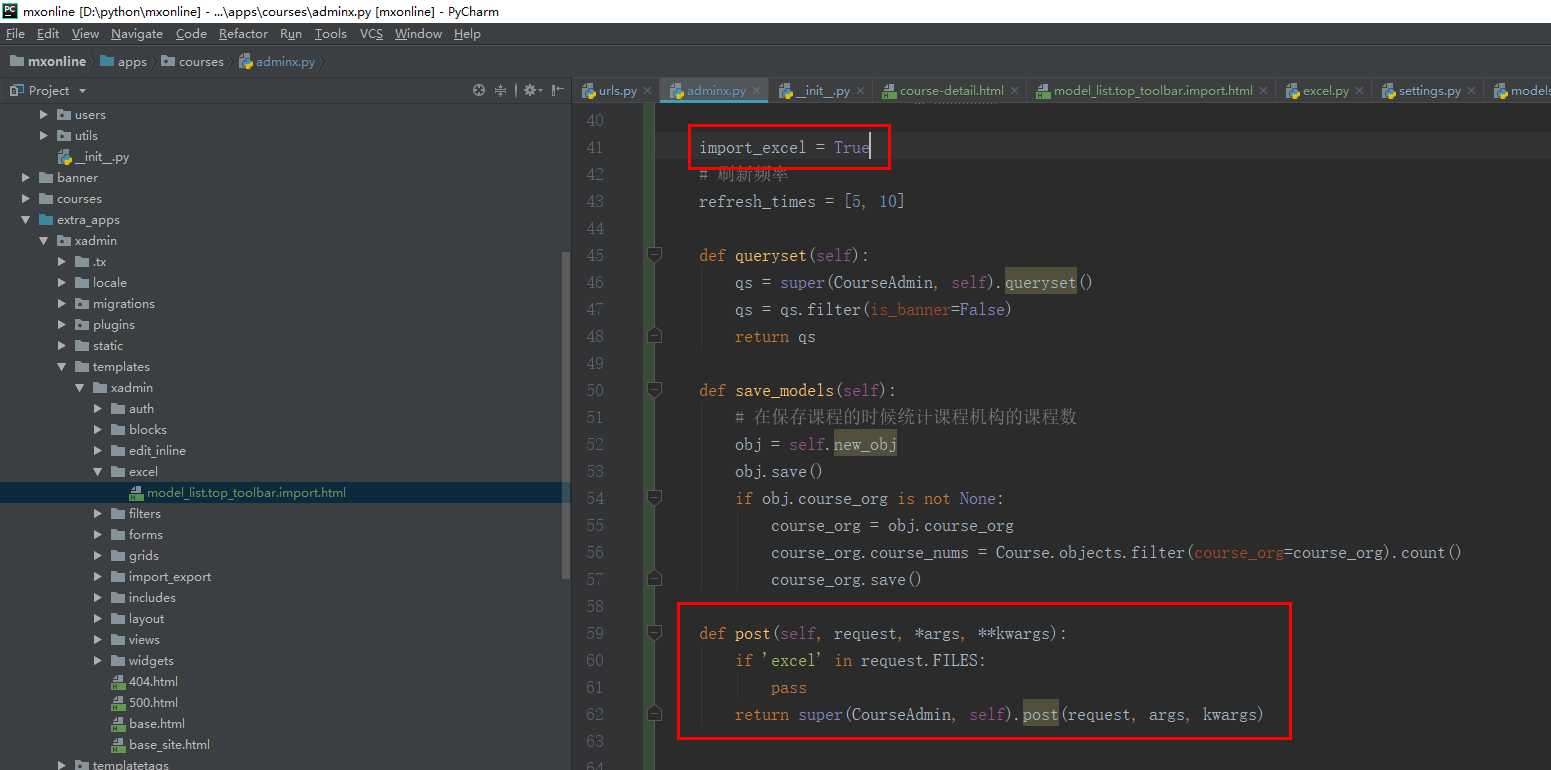The image size is (1551, 770).
Task: Select __init__.py in the project tree
Action: click(x=93, y=157)
